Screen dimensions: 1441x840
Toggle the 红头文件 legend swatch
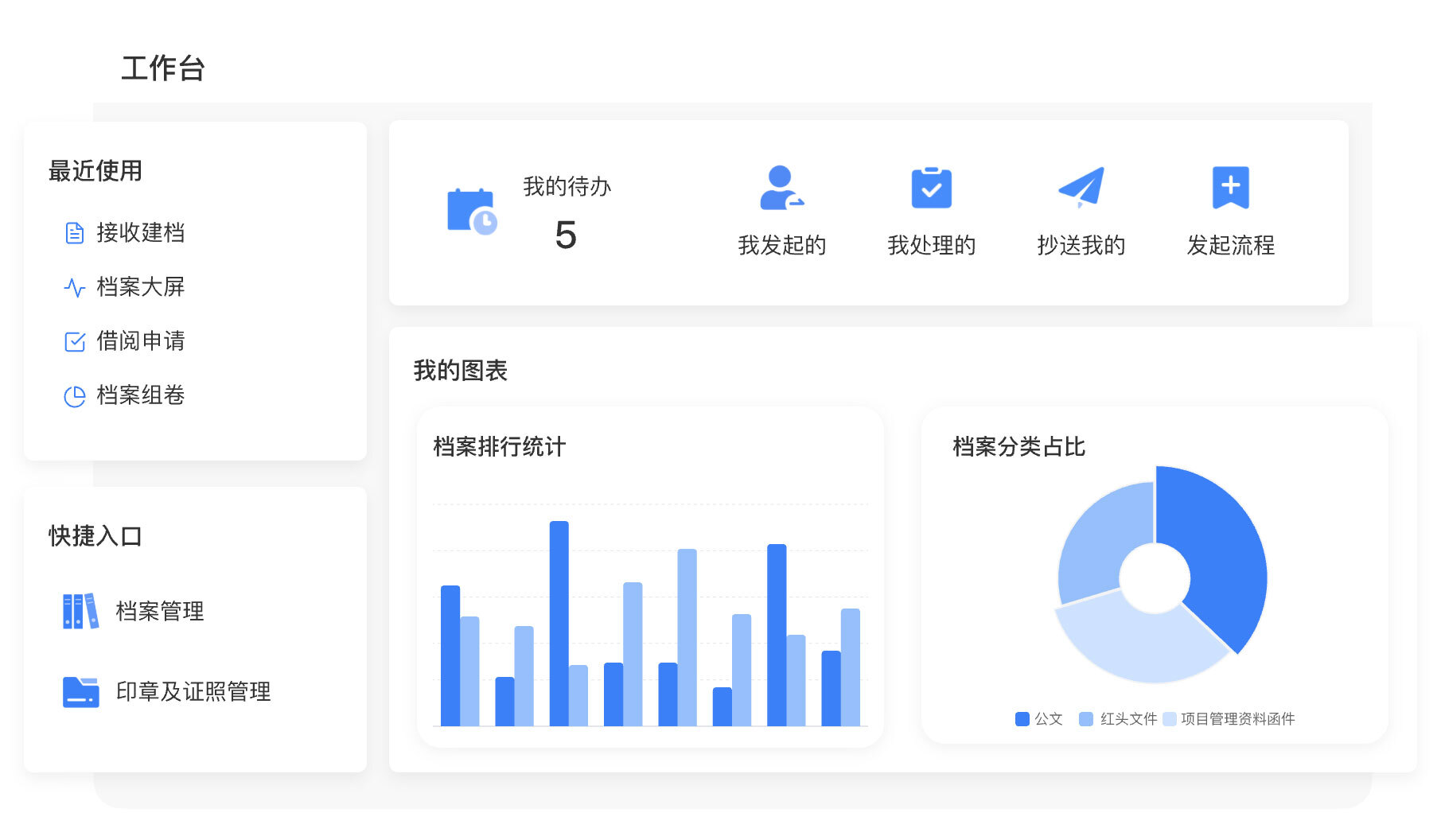(x=1085, y=719)
